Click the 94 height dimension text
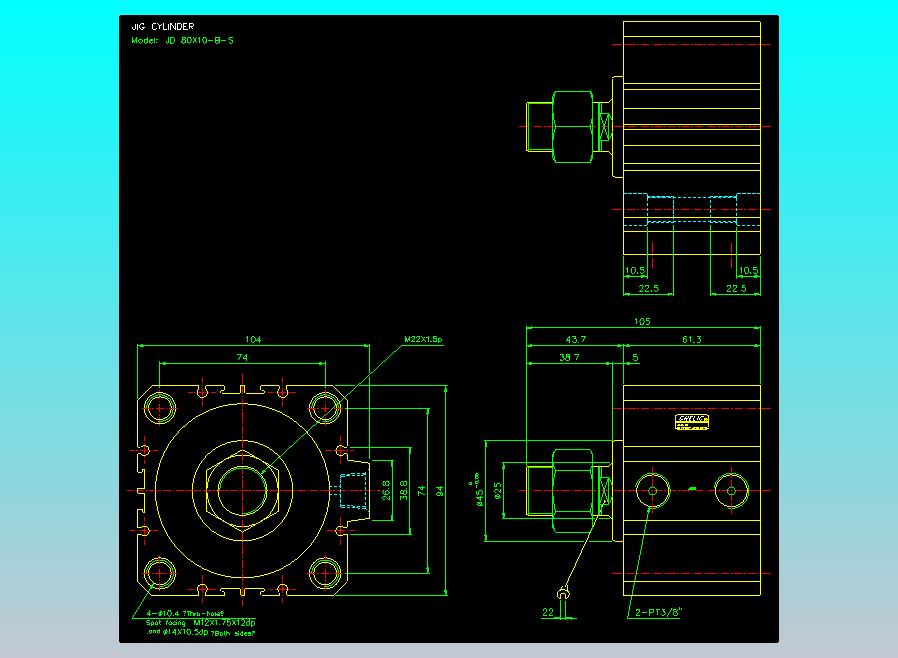Image resolution: width=898 pixels, height=658 pixels. [439, 491]
